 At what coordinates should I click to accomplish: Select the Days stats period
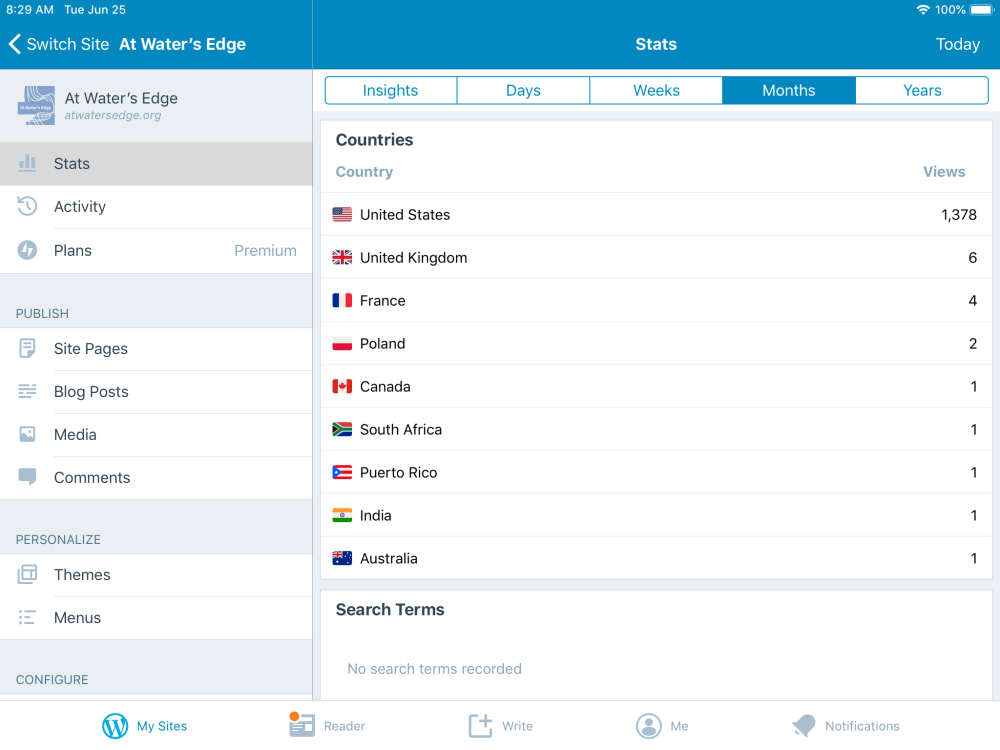523,90
